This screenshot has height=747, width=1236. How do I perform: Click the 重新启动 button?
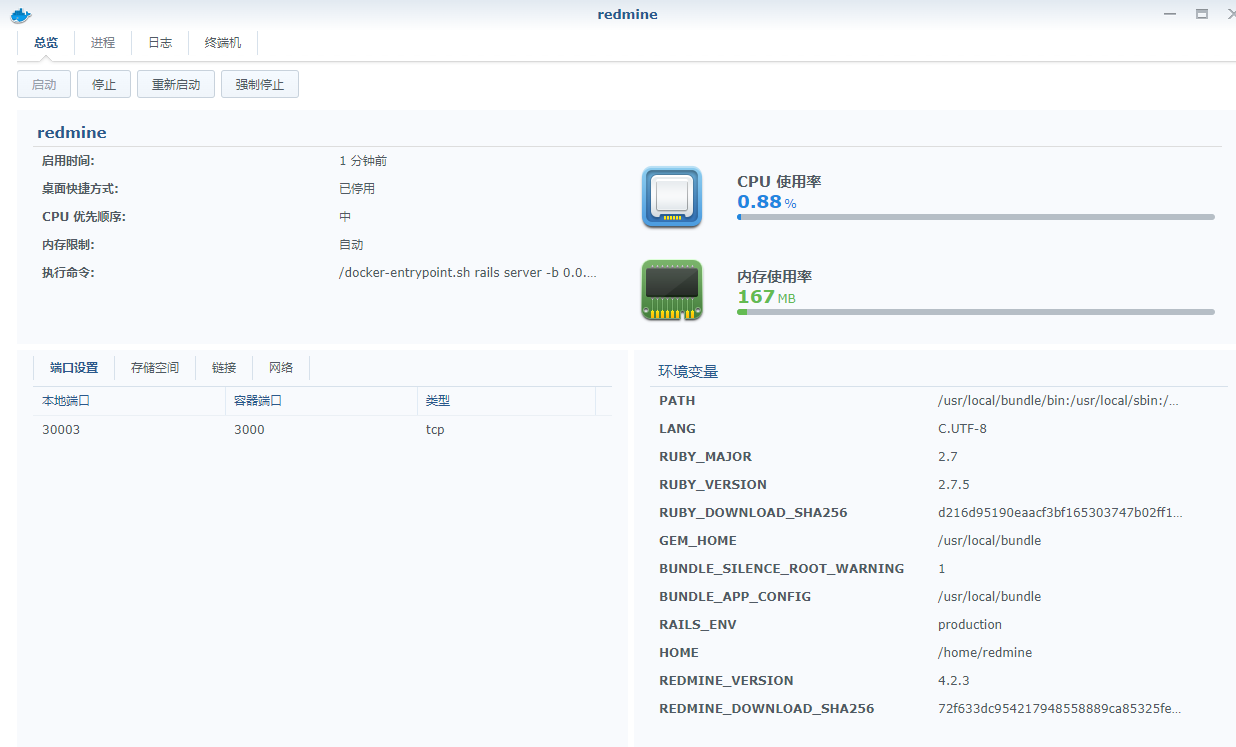point(176,85)
